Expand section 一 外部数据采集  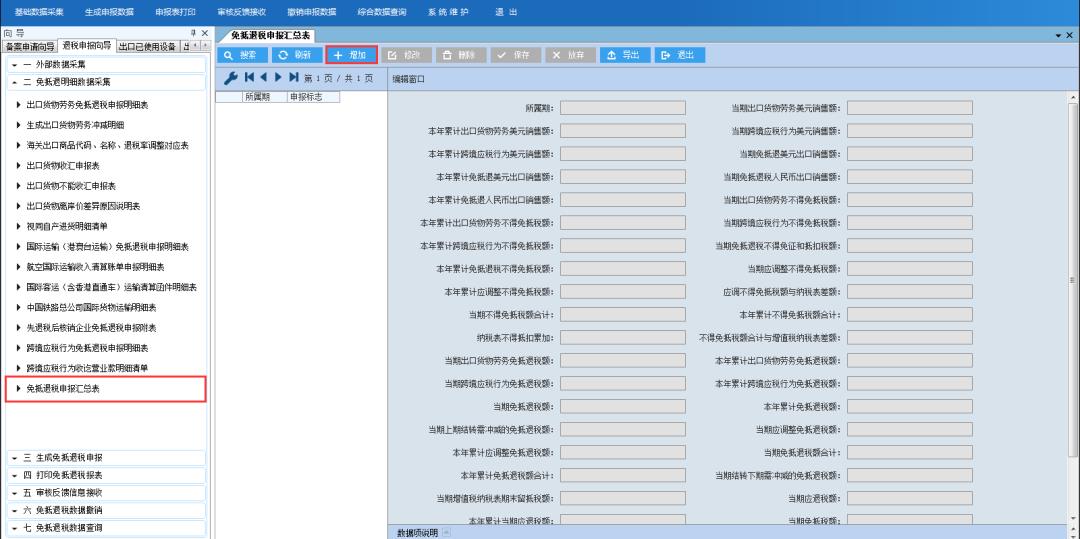[106, 65]
